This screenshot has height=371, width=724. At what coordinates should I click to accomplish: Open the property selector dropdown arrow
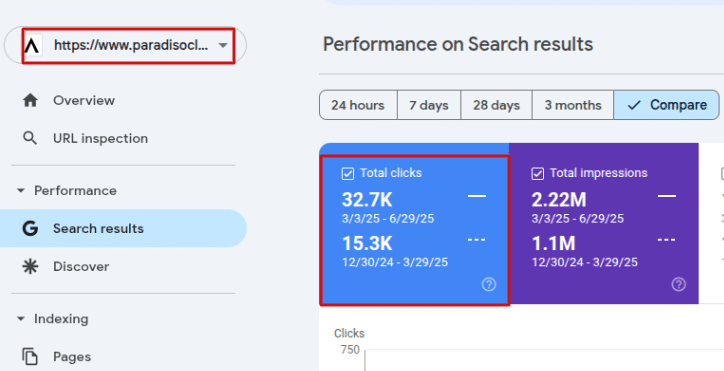pyautogui.click(x=223, y=45)
